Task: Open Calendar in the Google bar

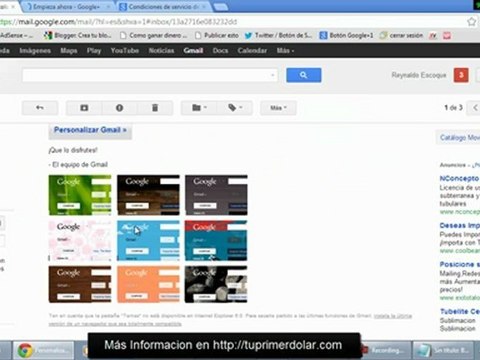Action: pos(252,51)
